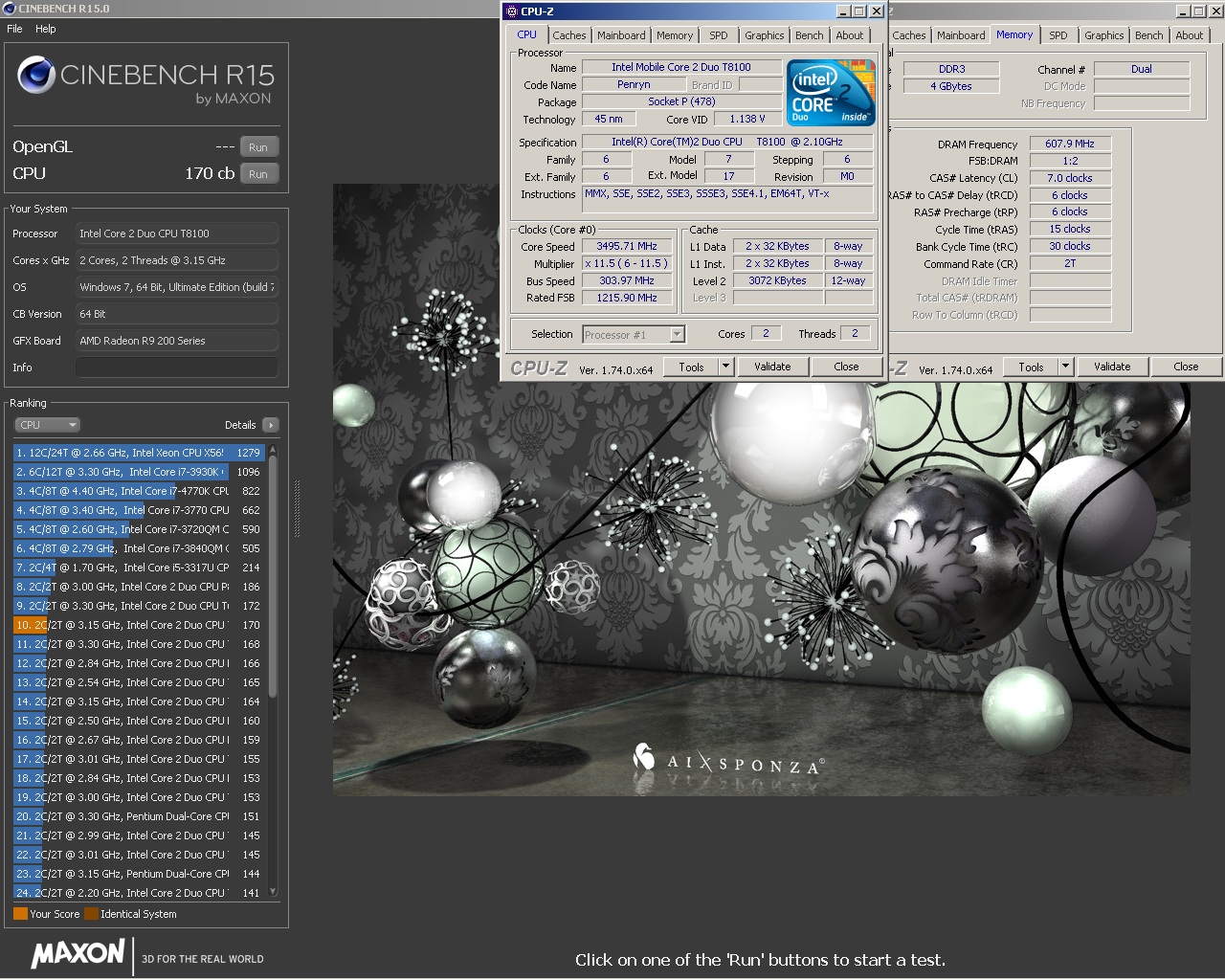Select ranking row 7 Core i5-3317U
The height and width of the screenshot is (980, 1225).
[139, 568]
